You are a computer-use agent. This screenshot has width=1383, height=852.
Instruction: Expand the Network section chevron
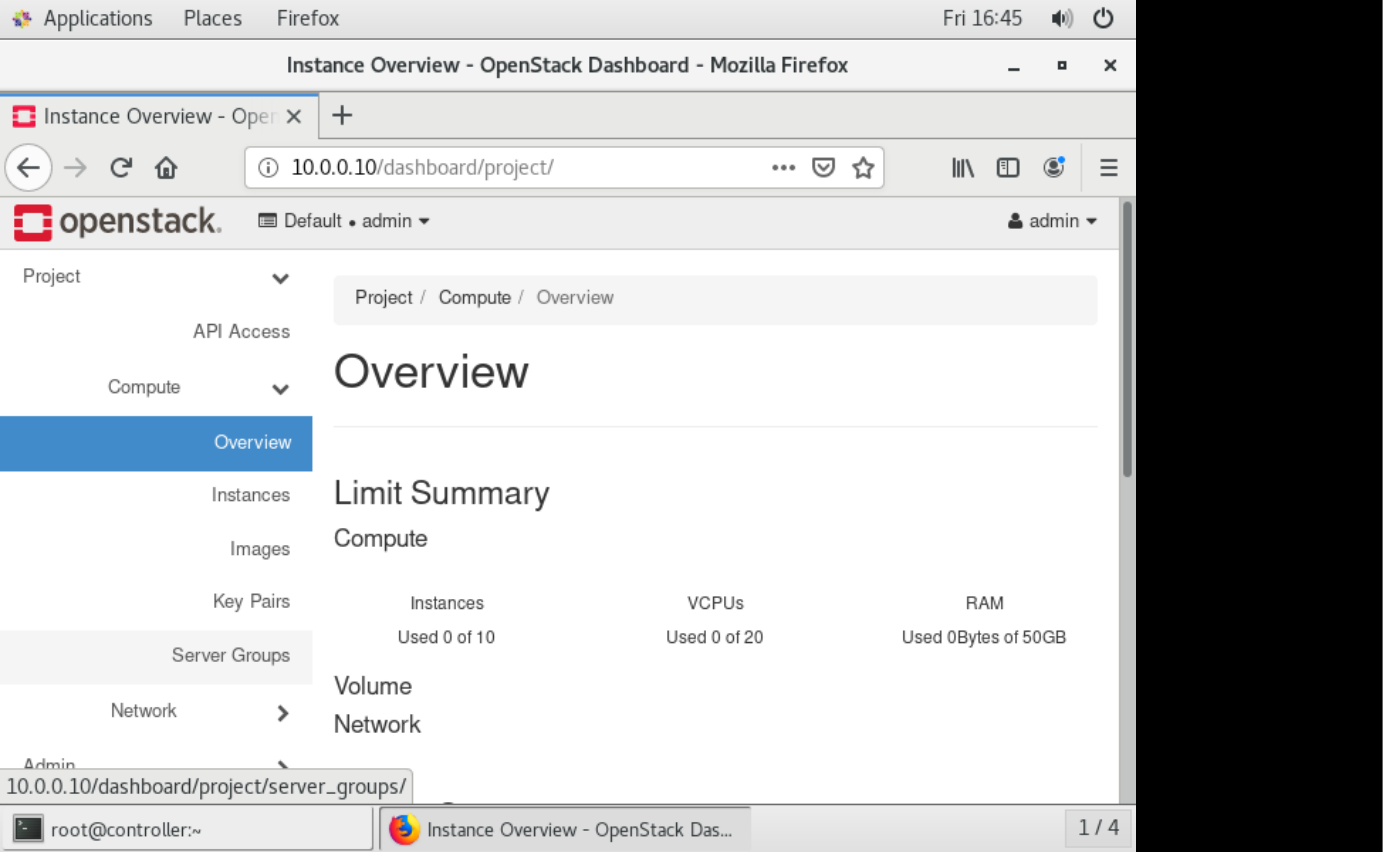point(283,713)
